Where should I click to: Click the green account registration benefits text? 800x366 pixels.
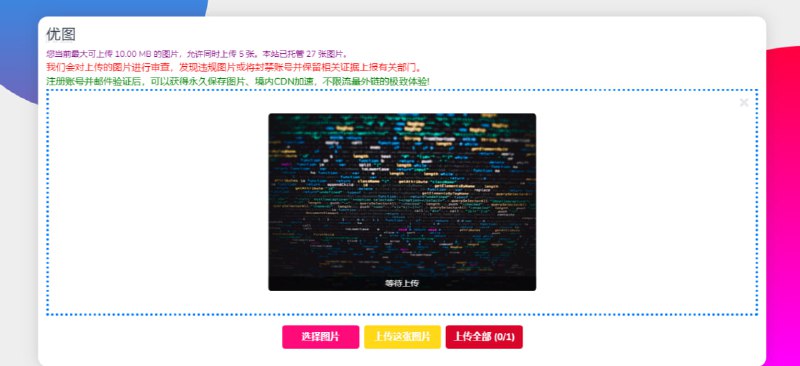click(238, 81)
